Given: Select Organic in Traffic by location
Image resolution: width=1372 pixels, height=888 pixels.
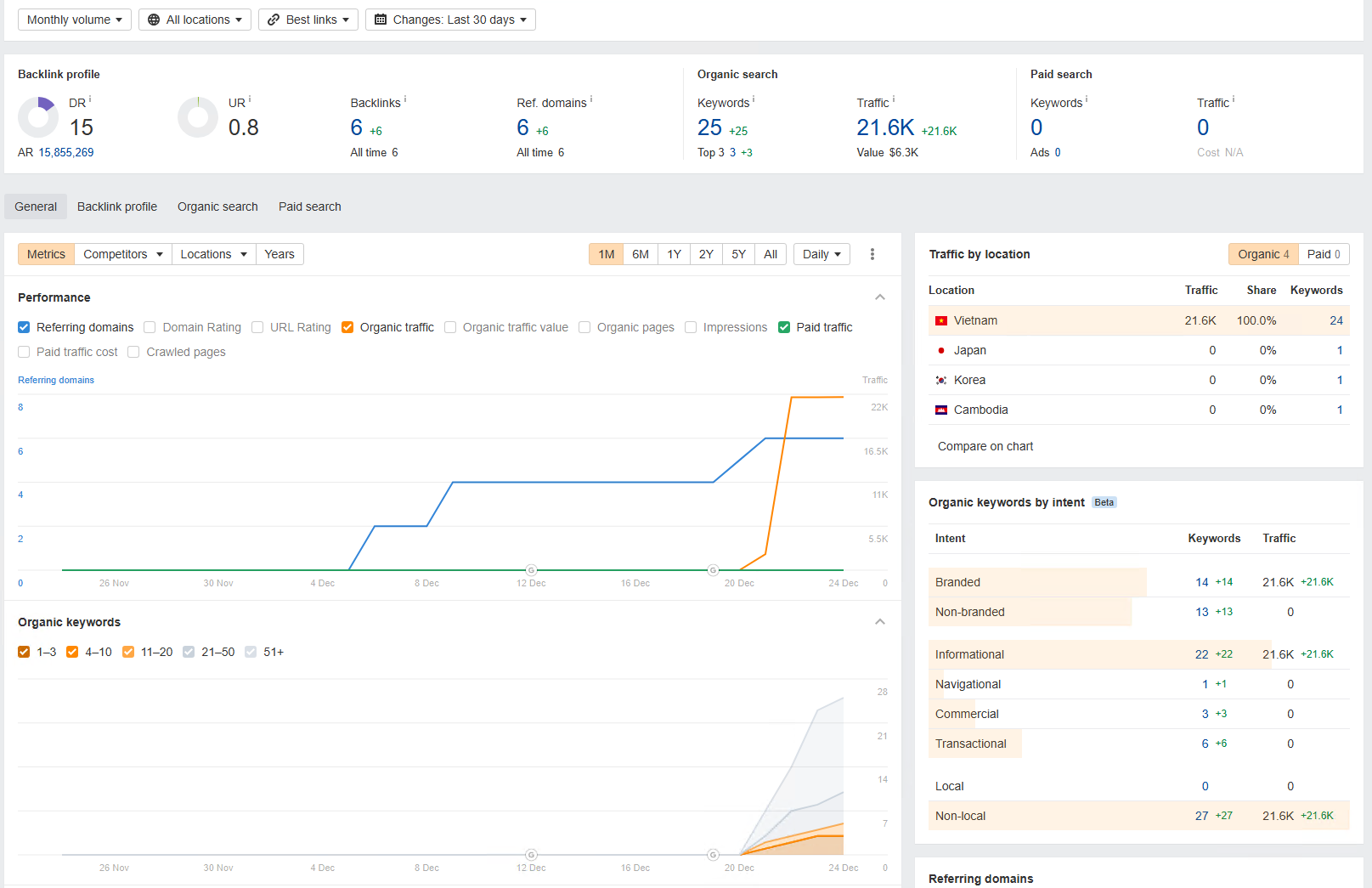Looking at the screenshot, I should point(1263,254).
